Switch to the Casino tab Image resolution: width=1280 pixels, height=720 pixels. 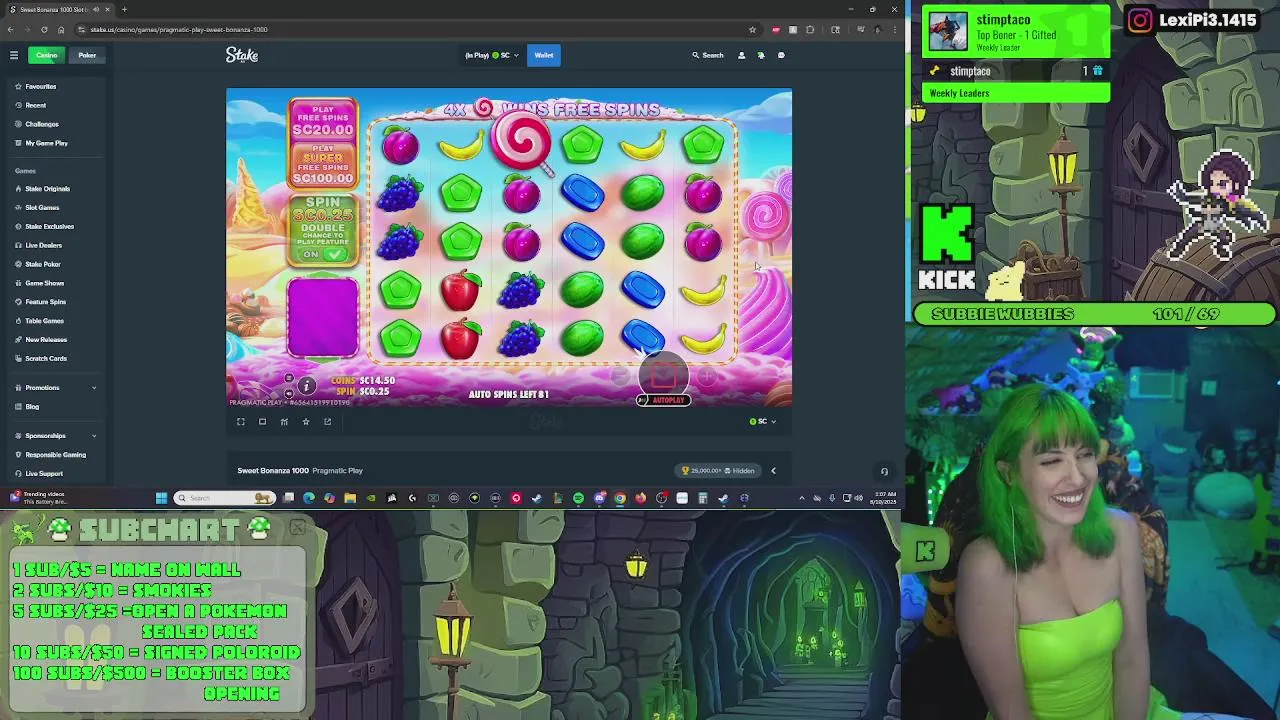click(47, 55)
